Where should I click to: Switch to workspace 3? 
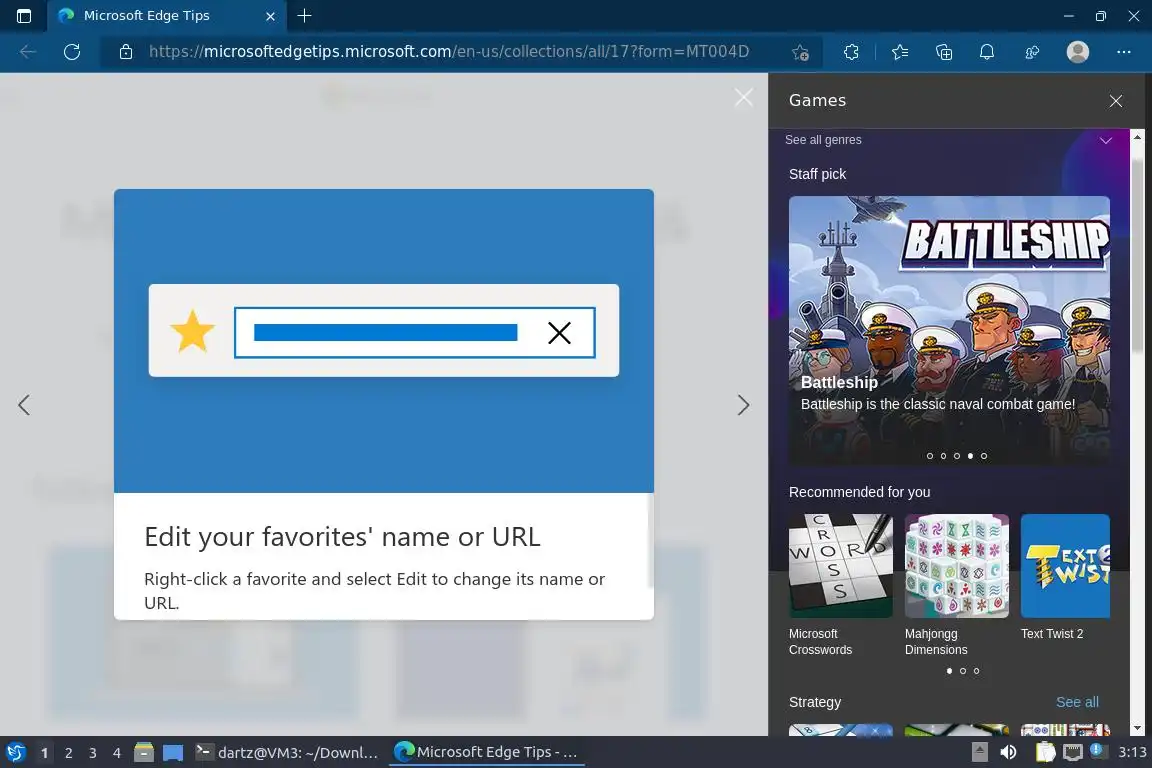click(93, 753)
